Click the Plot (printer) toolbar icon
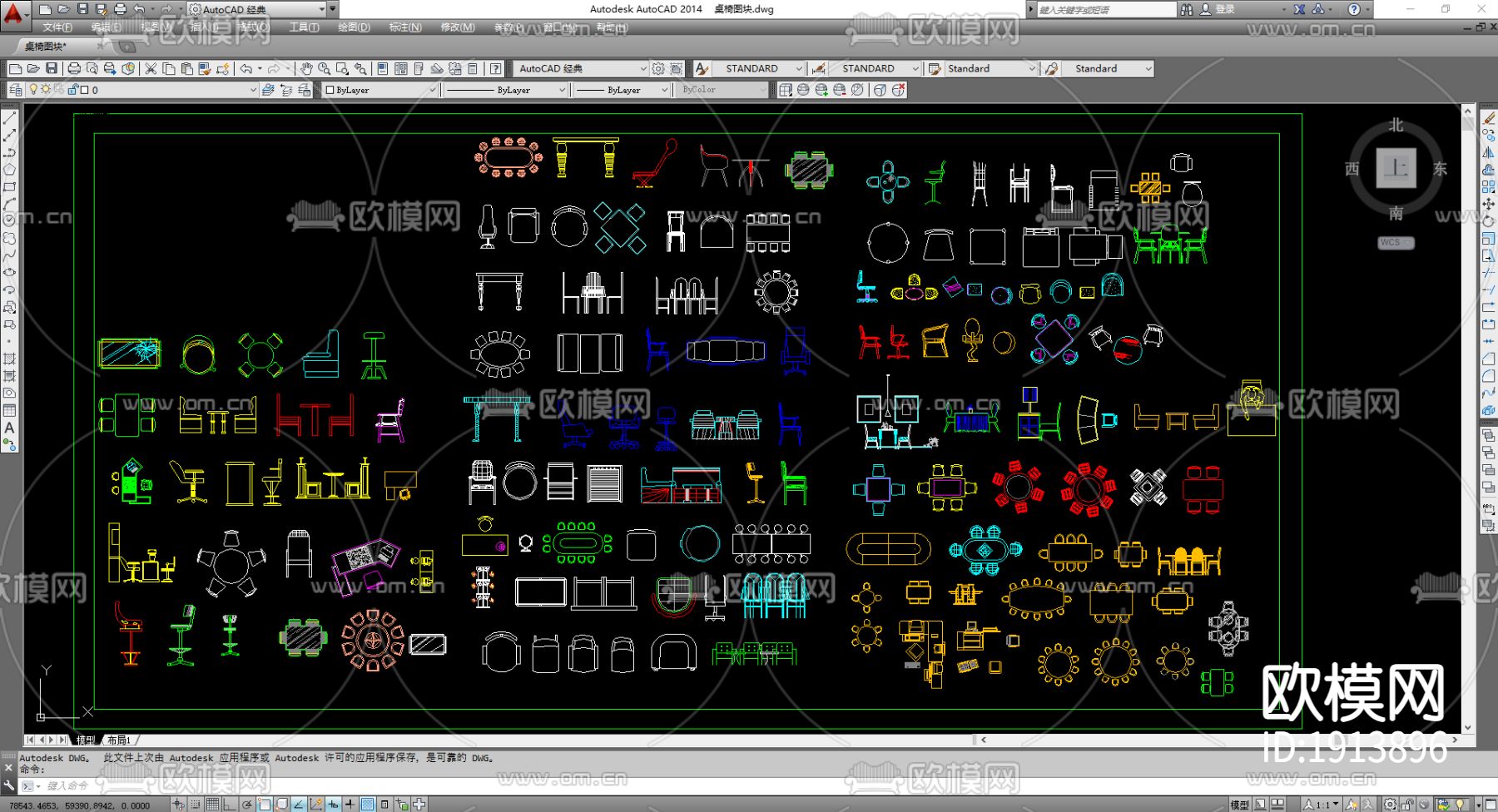 click(74, 68)
